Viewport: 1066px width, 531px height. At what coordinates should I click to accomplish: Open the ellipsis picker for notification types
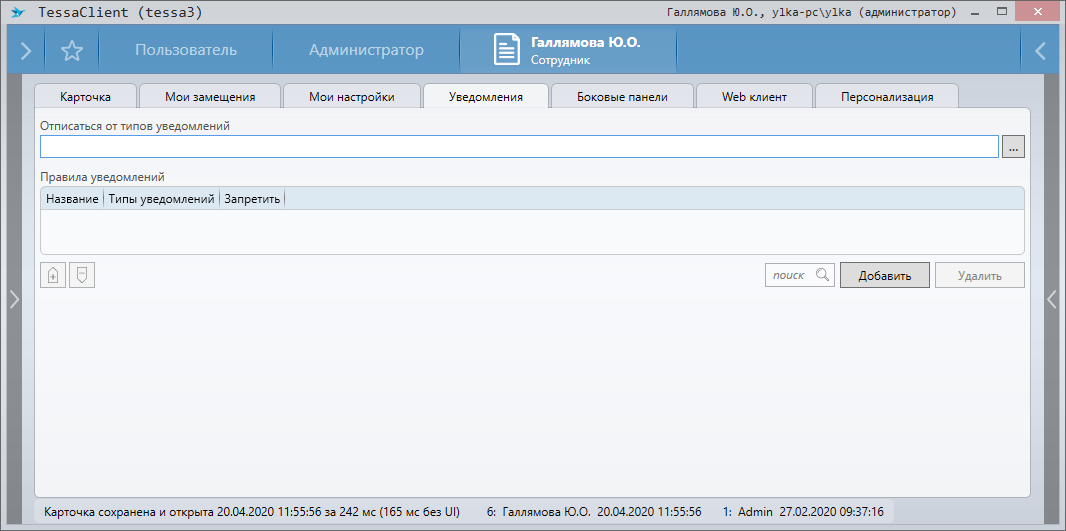1014,147
